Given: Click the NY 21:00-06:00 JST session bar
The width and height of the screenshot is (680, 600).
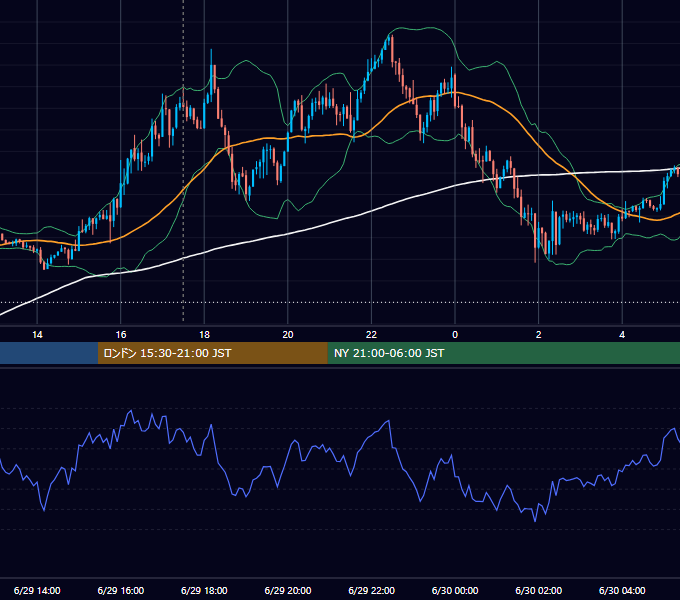Looking at the screenshot, I should click(503, 353).
